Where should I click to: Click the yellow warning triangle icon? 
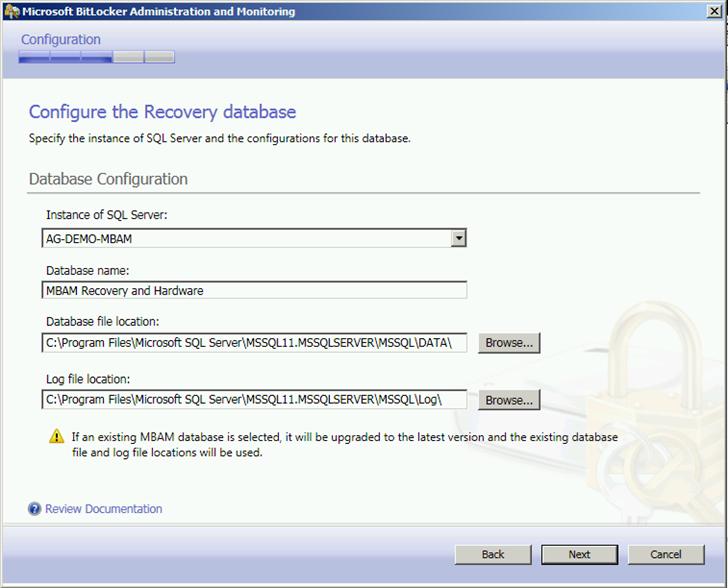[57, 437]
